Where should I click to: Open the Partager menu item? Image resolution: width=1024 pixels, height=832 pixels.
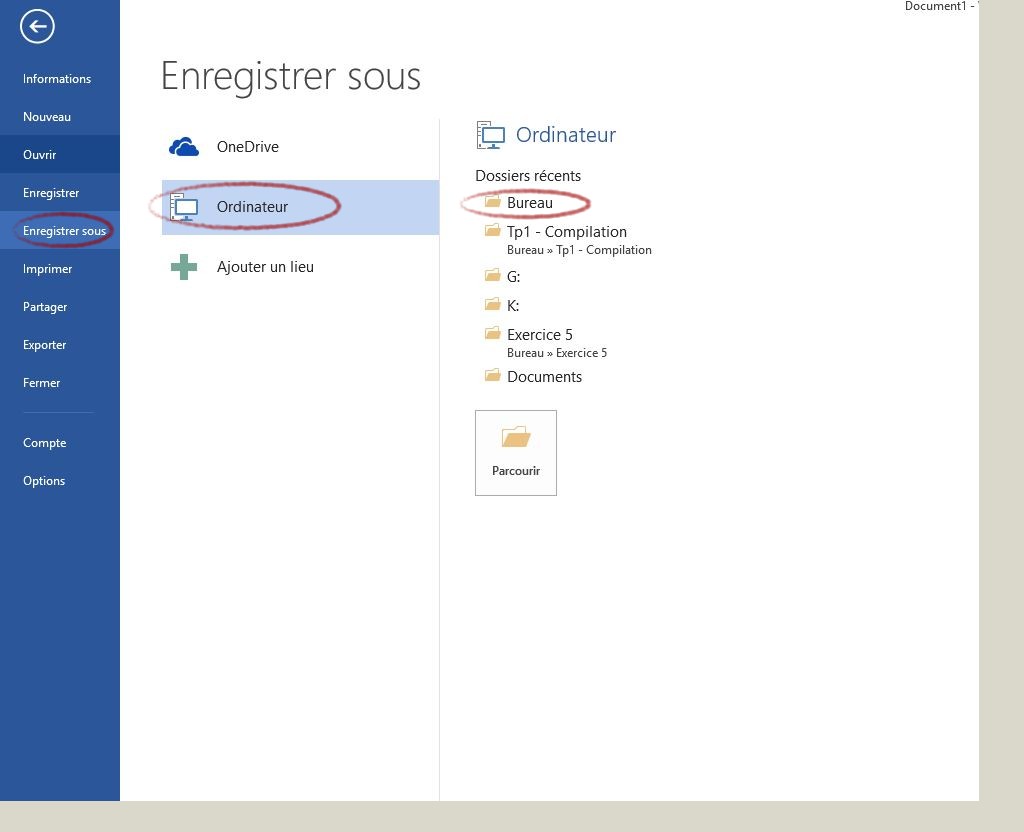(45, 307)
